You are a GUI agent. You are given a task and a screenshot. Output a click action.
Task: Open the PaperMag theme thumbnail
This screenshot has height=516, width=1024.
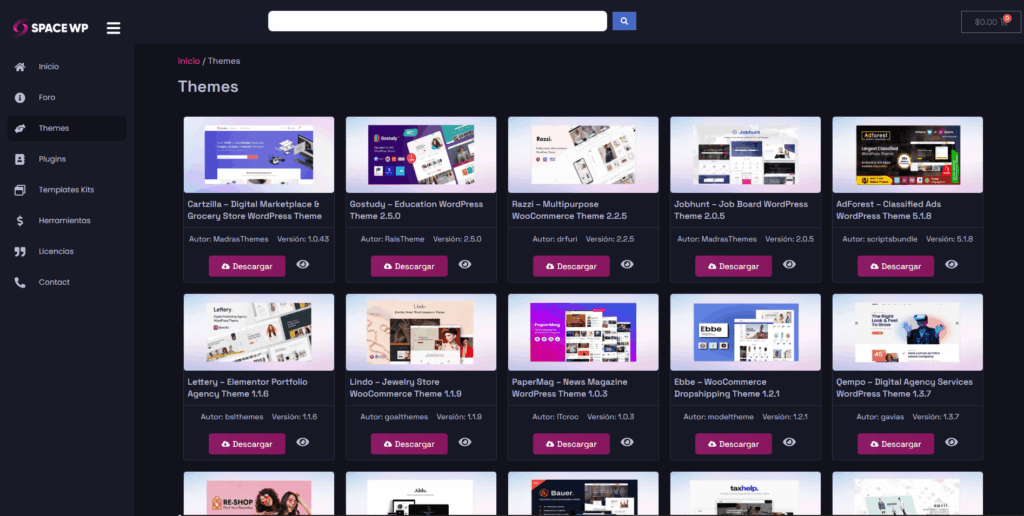click(583, 332)
